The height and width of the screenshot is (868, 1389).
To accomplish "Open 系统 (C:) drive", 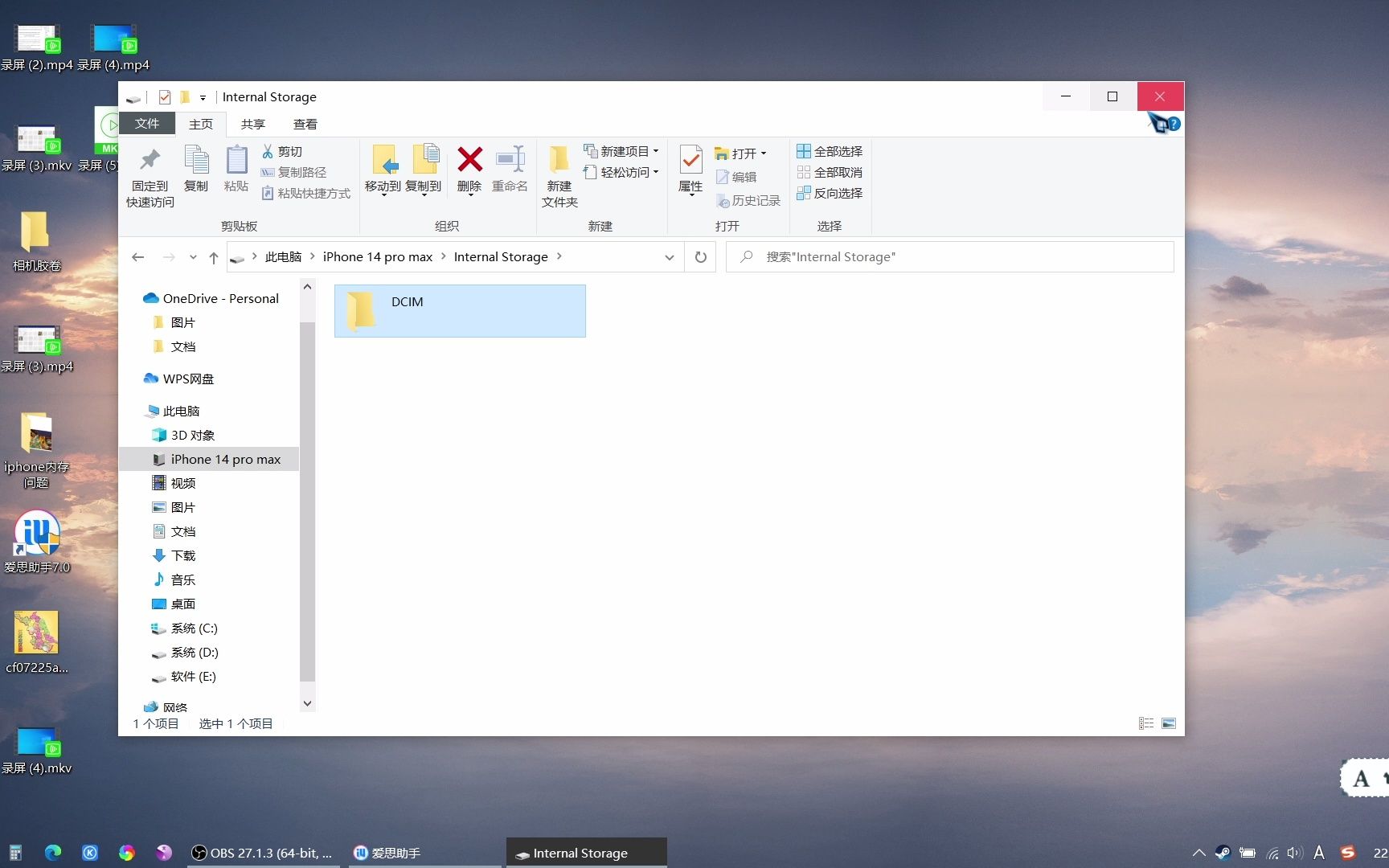I will (185, 628).
